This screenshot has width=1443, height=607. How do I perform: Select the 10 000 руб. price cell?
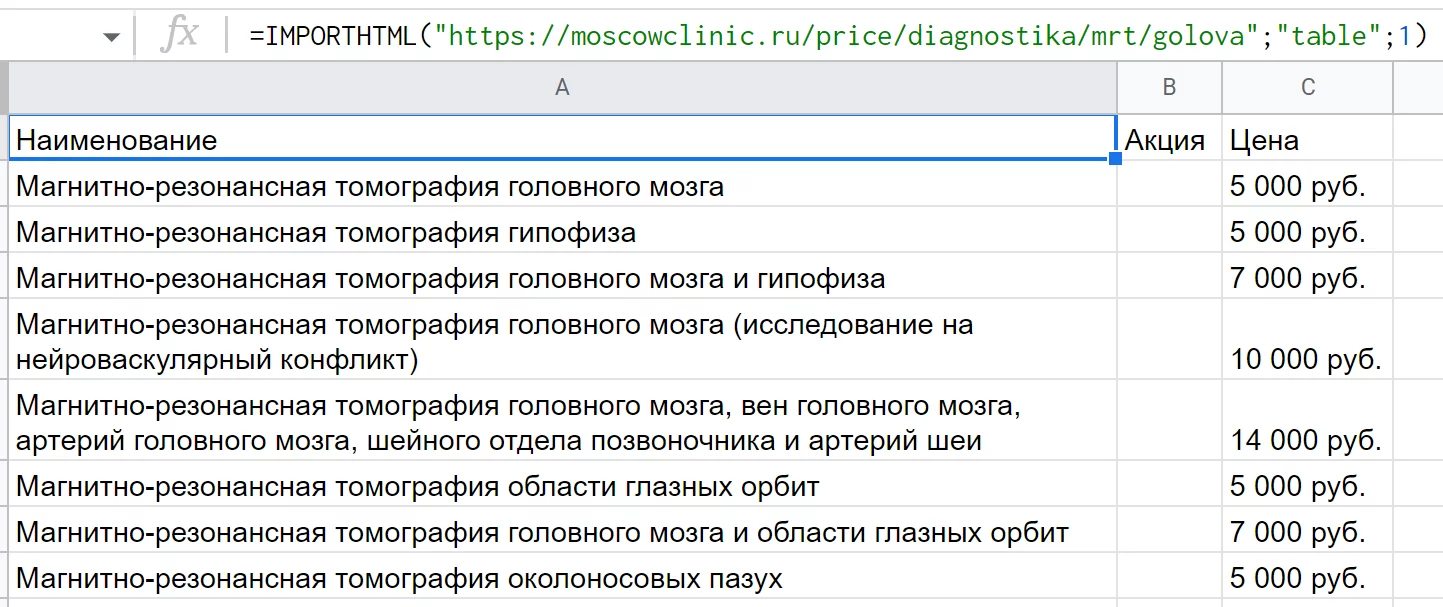click(x=1306, y=358)
